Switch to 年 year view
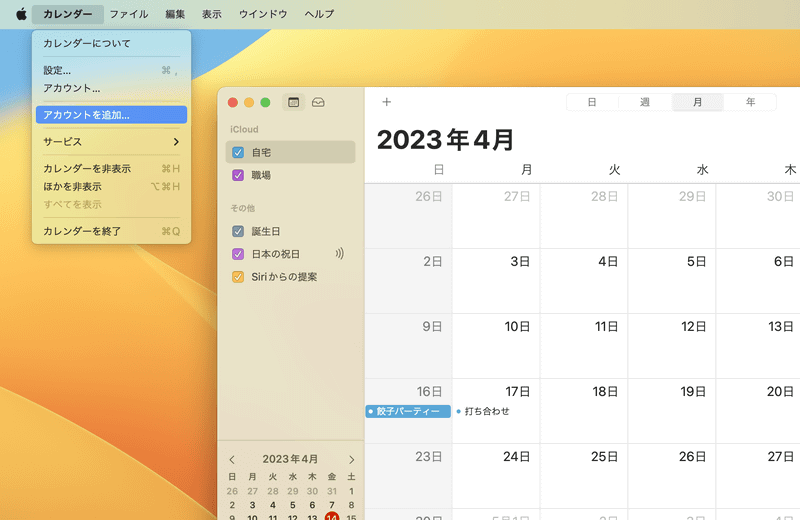800x520 pixels. coord(750,102)
